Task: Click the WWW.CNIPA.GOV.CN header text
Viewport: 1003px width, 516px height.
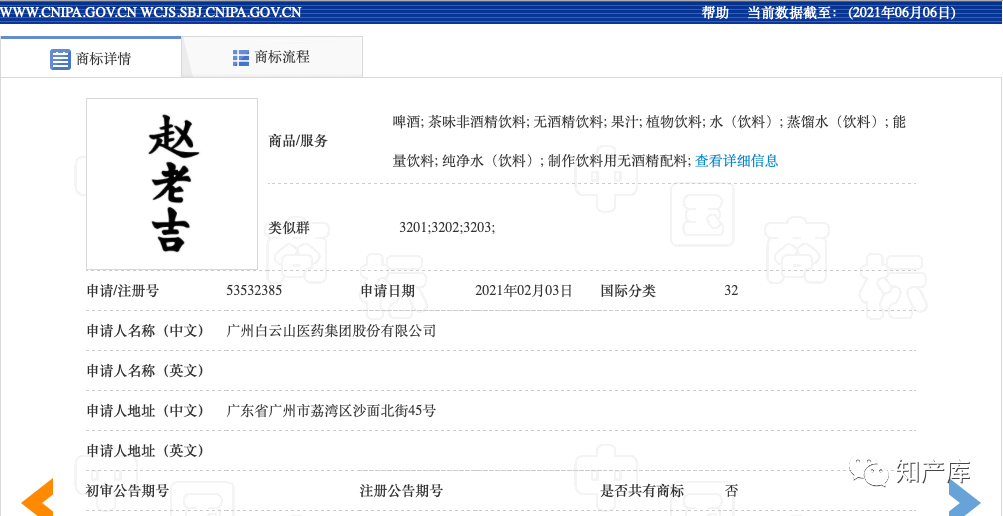Action: [68, 13]
